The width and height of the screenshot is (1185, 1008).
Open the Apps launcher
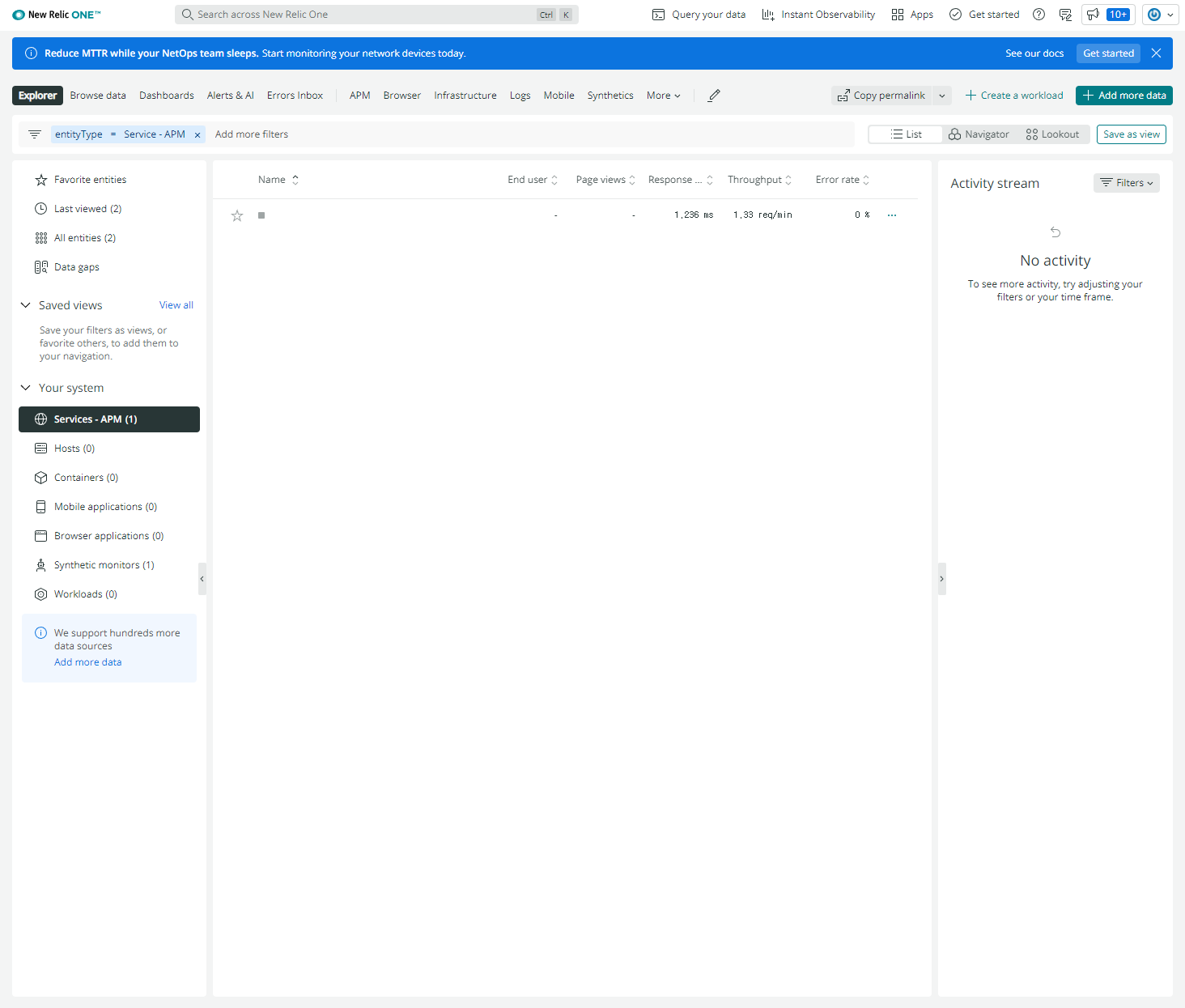912,15
